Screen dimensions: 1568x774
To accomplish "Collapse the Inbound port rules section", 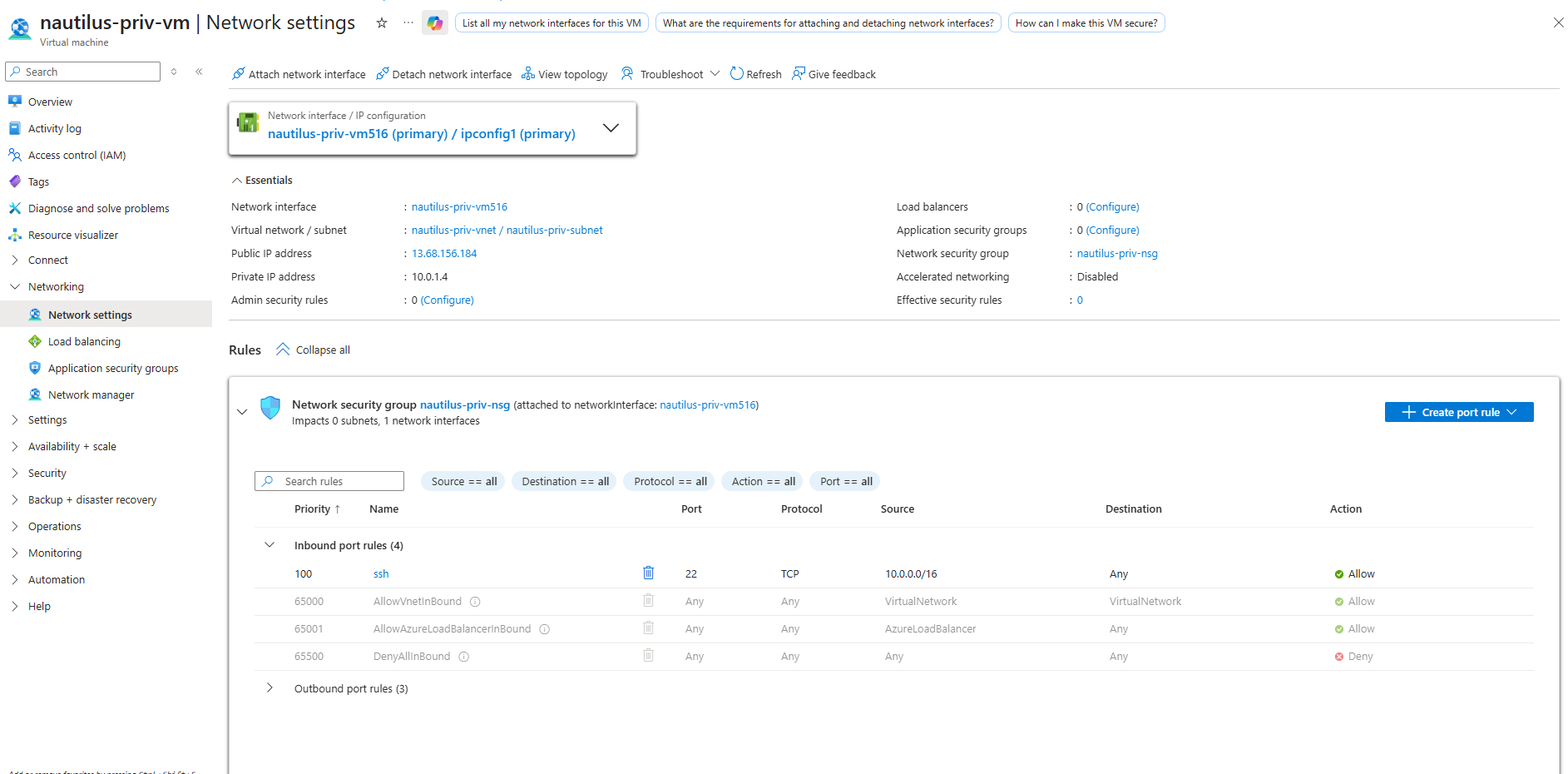I will click(x=270, y=545).
